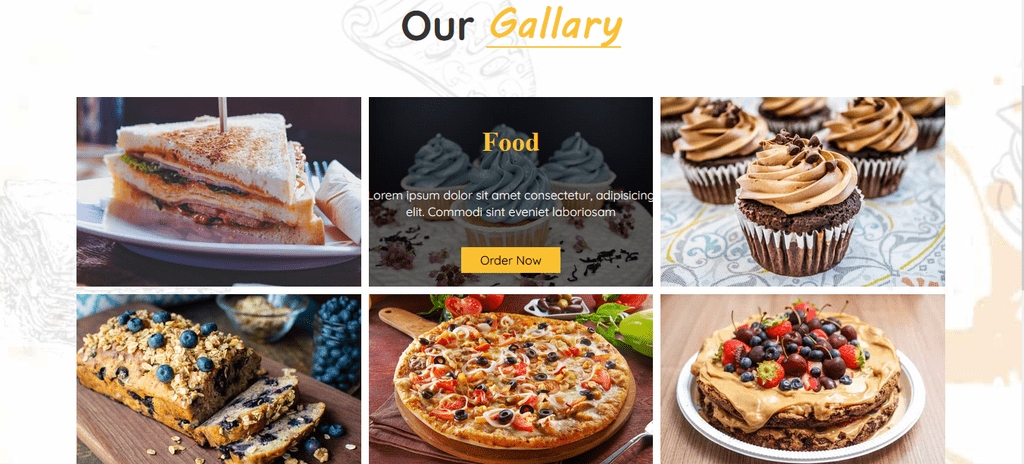1024x464 pixels.
Task: Click the Gallary underlined heading word
Action: [x=554, y=25]
